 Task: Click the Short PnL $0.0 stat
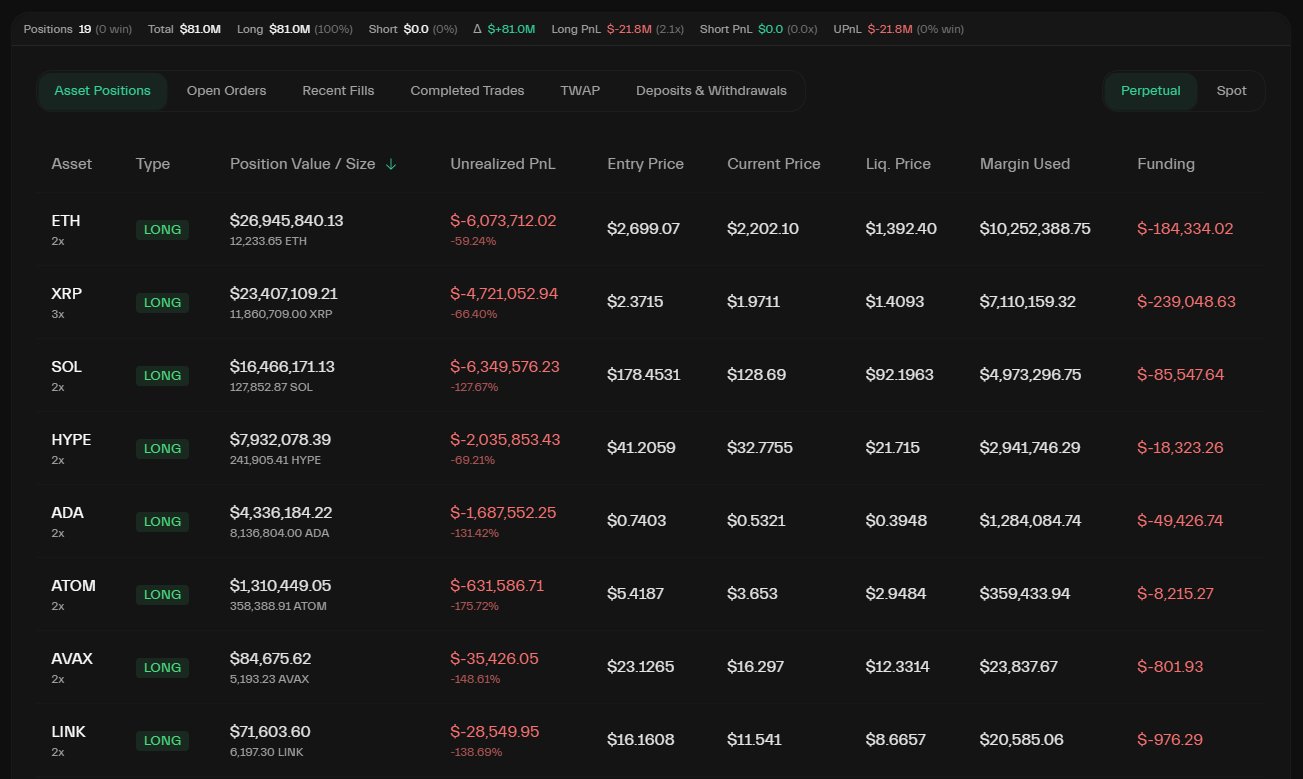click(760, 30)
